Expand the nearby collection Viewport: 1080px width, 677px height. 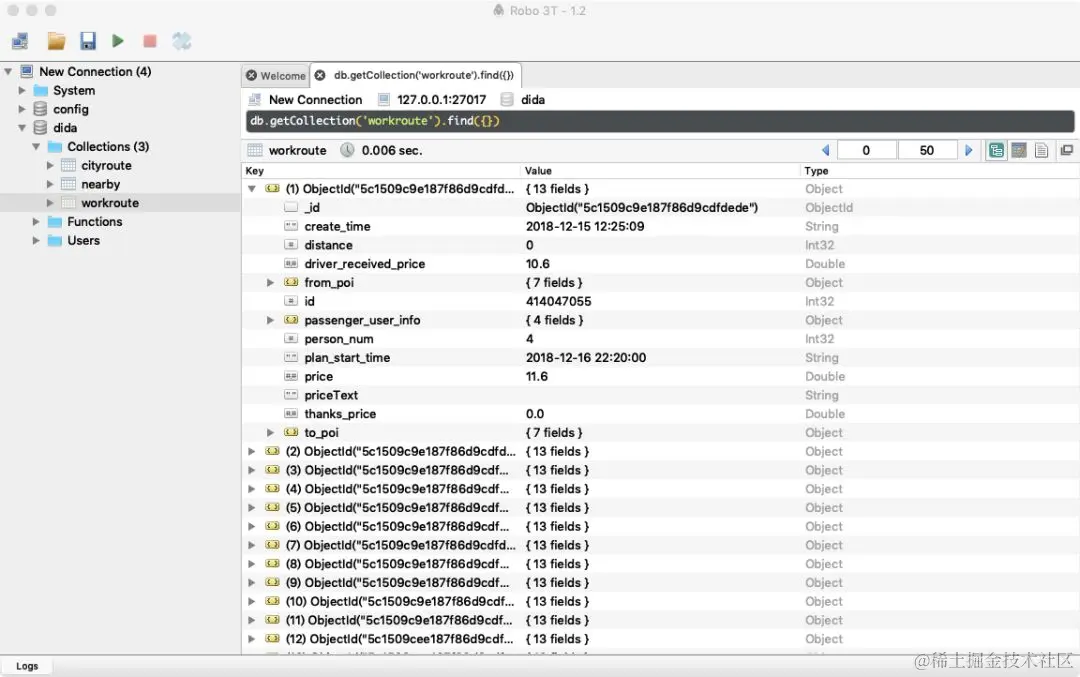pos(50,184)
